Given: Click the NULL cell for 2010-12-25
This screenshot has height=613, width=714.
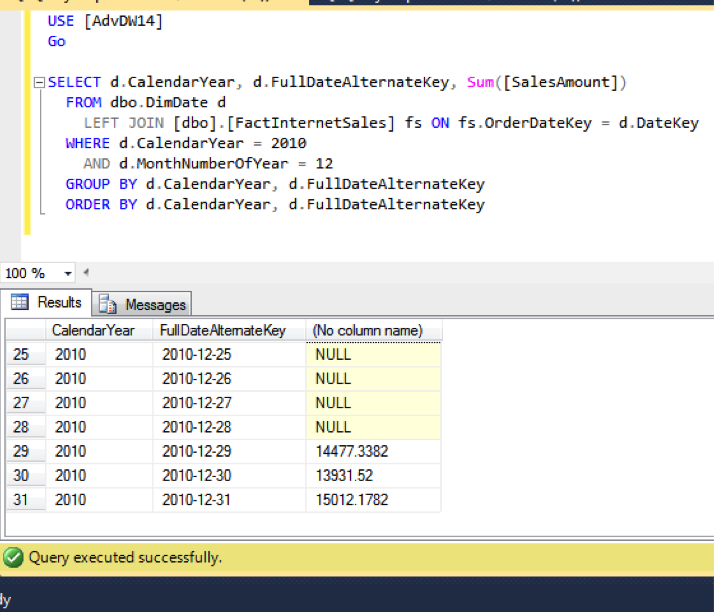Looking at the screenshot, I should click(373, 354).
